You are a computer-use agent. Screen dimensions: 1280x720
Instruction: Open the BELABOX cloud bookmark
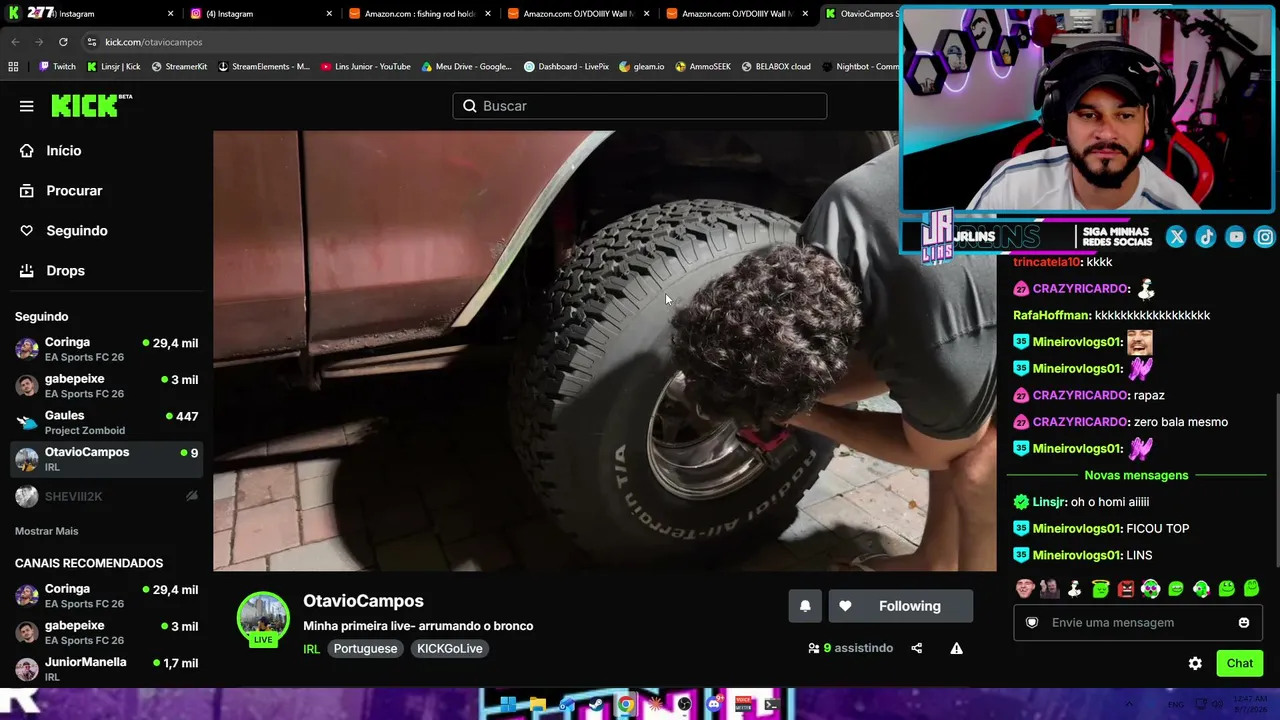point(776,67)
